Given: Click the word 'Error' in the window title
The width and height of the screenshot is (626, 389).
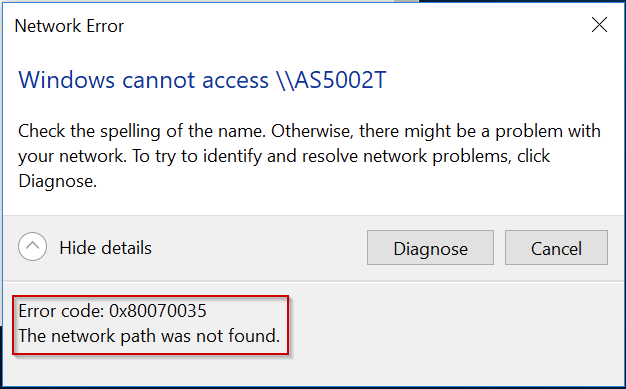Looking at the screenshot, I should tap(105, 26).
